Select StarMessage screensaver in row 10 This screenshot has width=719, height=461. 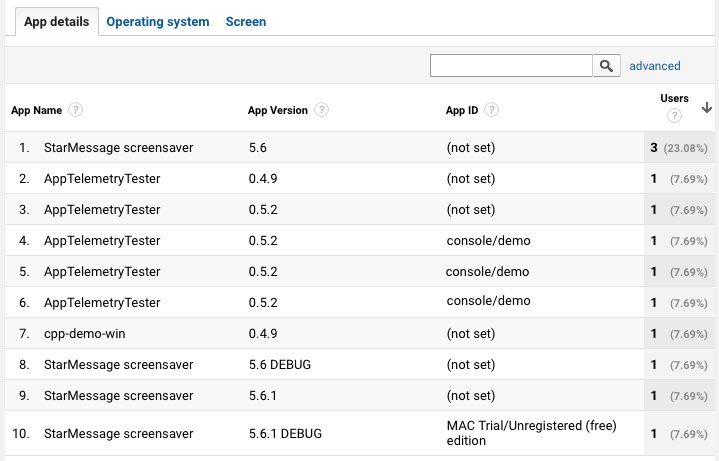point(118,433)
